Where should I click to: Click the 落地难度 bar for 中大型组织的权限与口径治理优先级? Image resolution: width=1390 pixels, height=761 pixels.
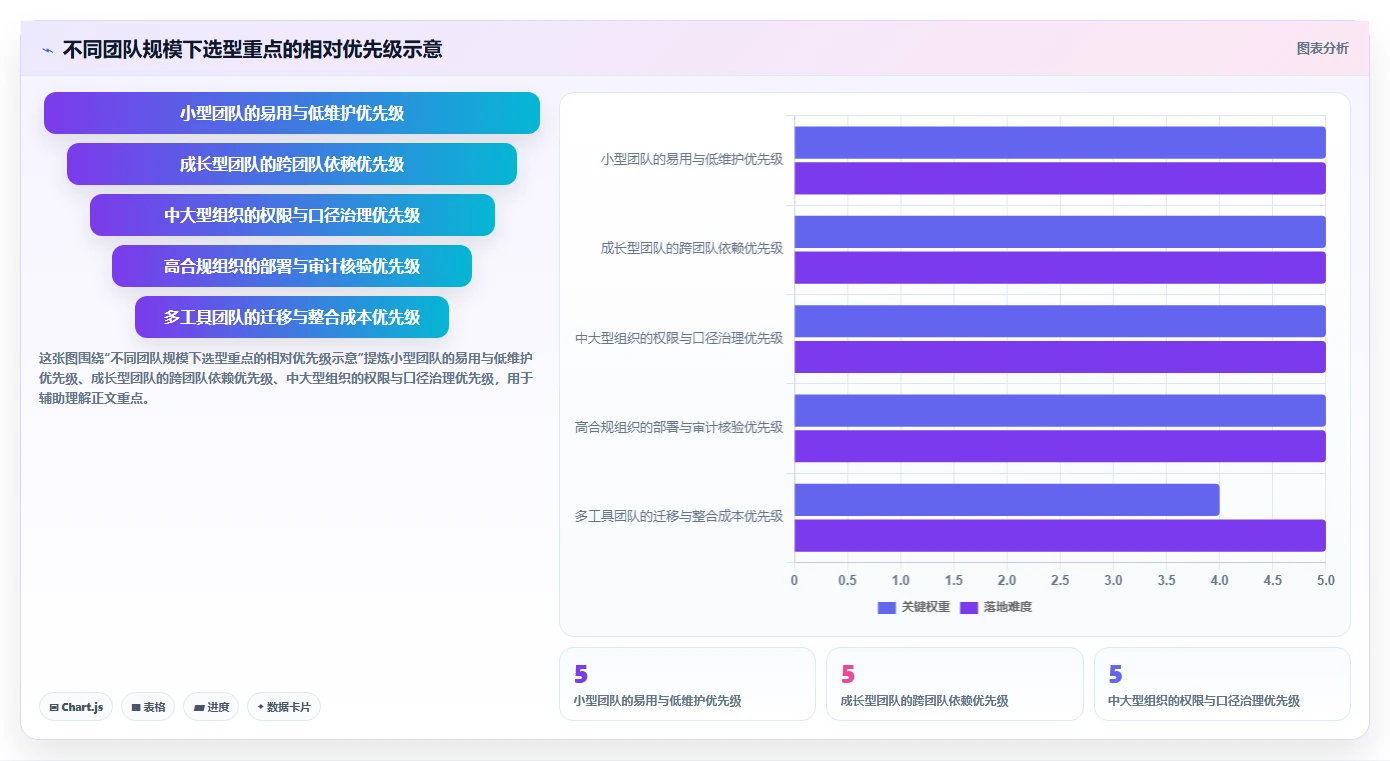[x=1060, y=357]
